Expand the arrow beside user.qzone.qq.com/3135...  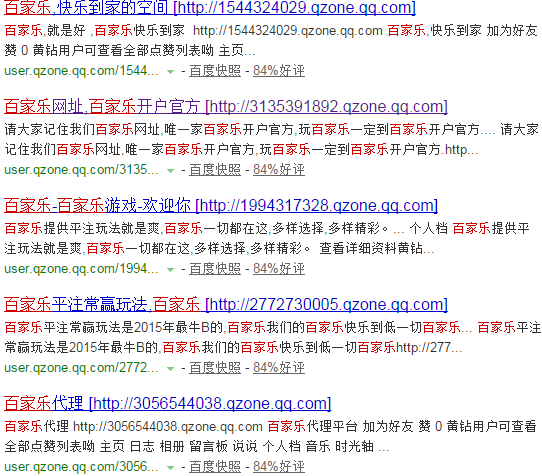[170, 170]
